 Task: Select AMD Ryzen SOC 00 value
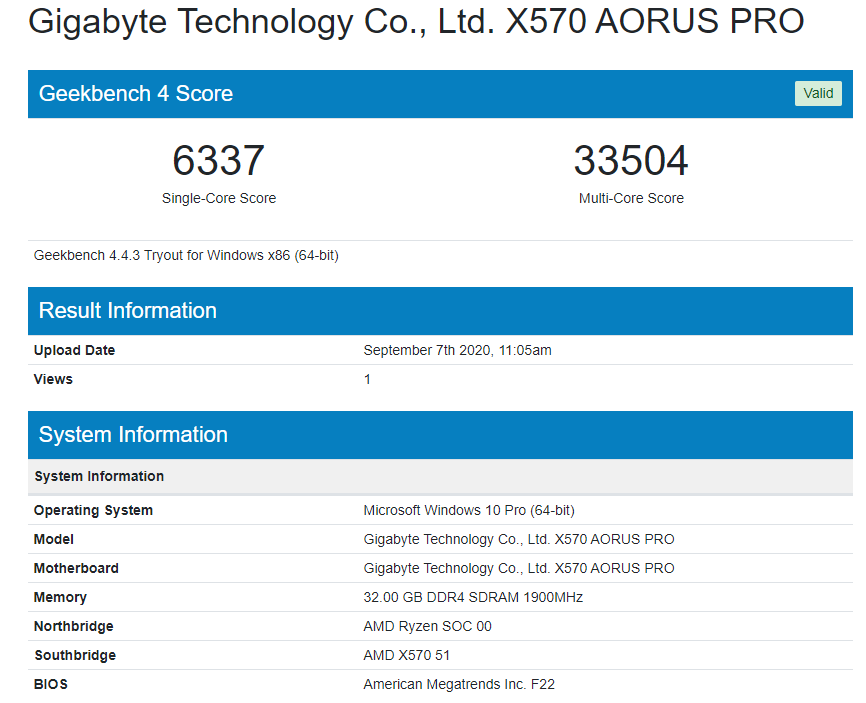coord(427,626)
